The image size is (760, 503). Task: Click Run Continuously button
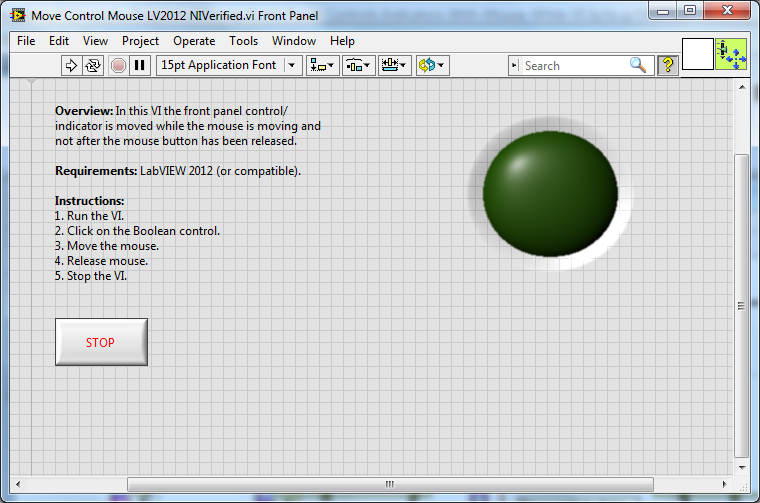pos(93,65)
